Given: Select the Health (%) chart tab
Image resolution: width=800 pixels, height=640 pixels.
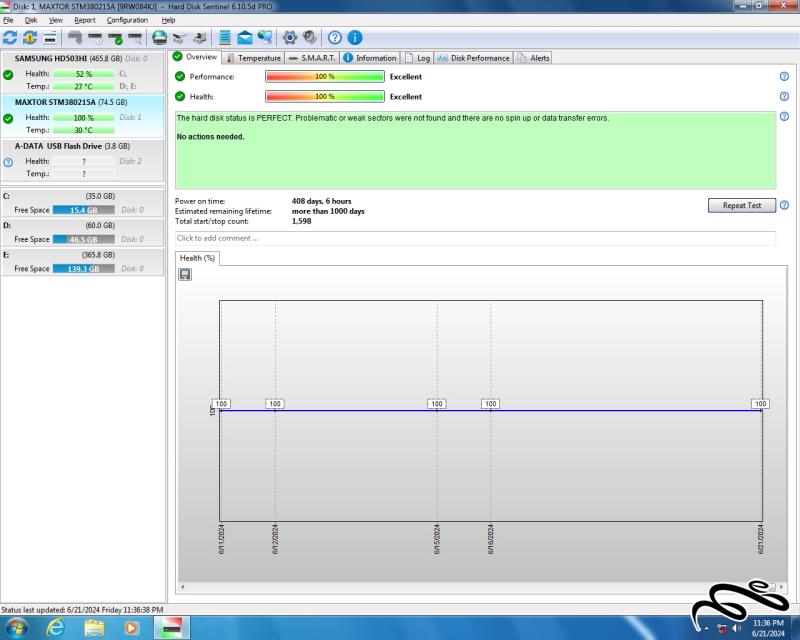Looking at the screenshot, I should (x=197, y=258).
